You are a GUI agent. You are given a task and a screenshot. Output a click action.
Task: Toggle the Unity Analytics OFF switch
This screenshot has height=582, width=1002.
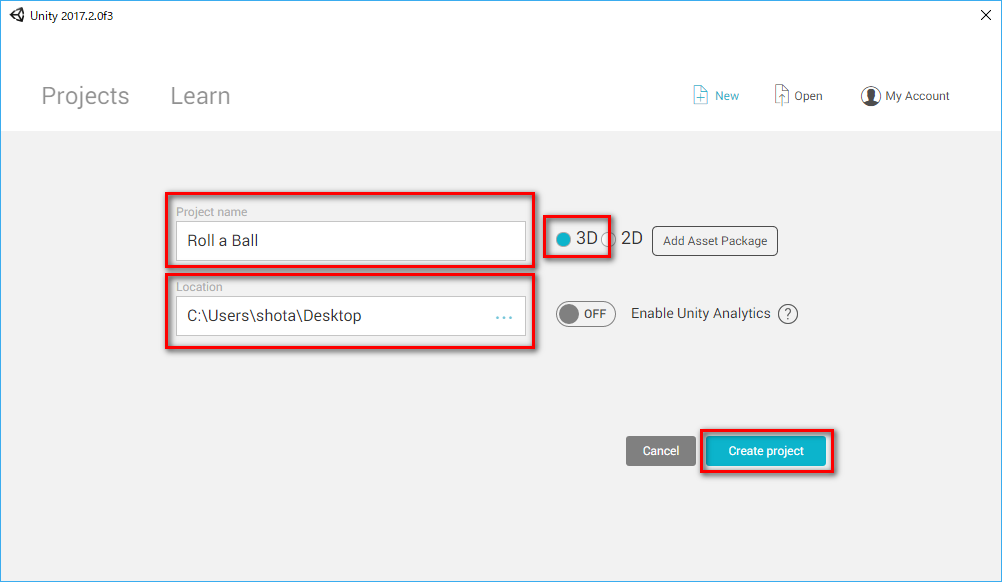585,314
